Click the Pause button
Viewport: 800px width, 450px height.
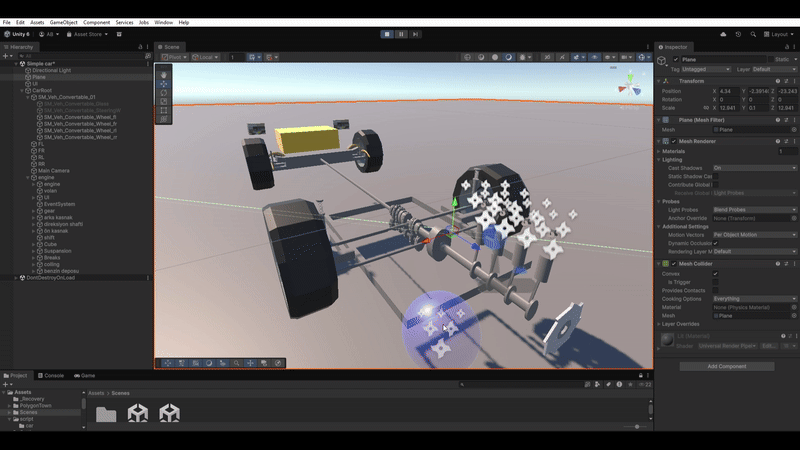click(x=401, y=34)
